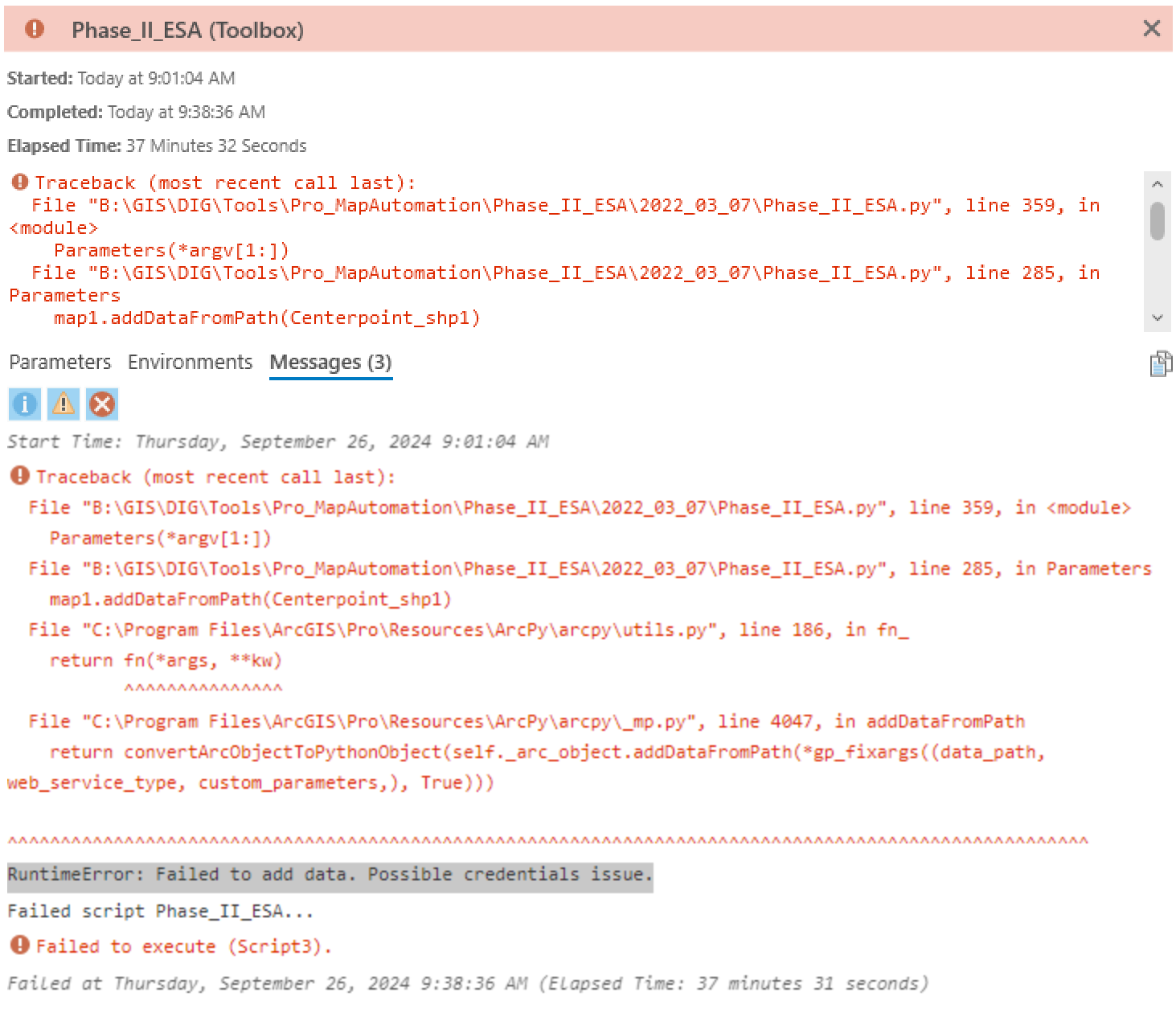The width and height of the screenshot is (1176, 1017).
Task: Toggle the error messages filter
Action: (x=102, y=404)
